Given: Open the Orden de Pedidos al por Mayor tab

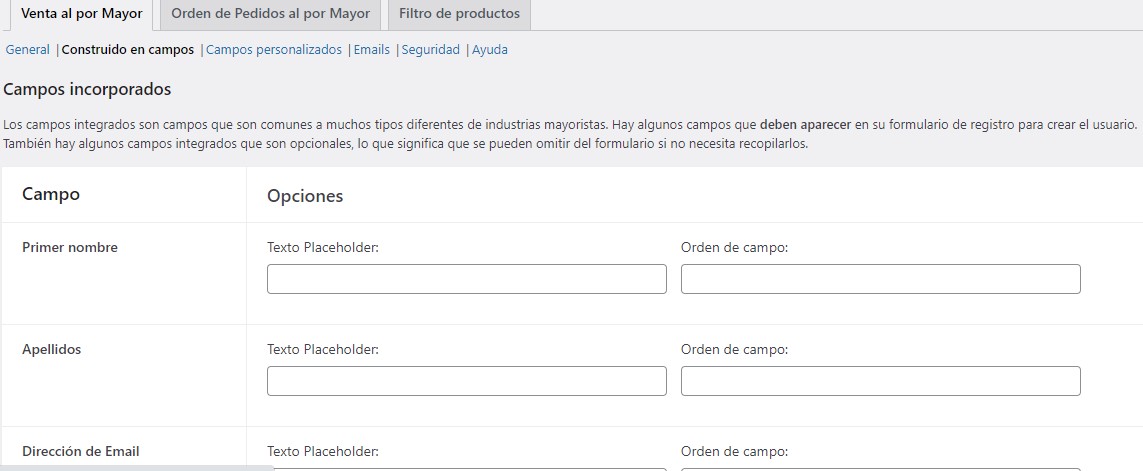Looking at the screenshot, I should (x=270, y=14).
